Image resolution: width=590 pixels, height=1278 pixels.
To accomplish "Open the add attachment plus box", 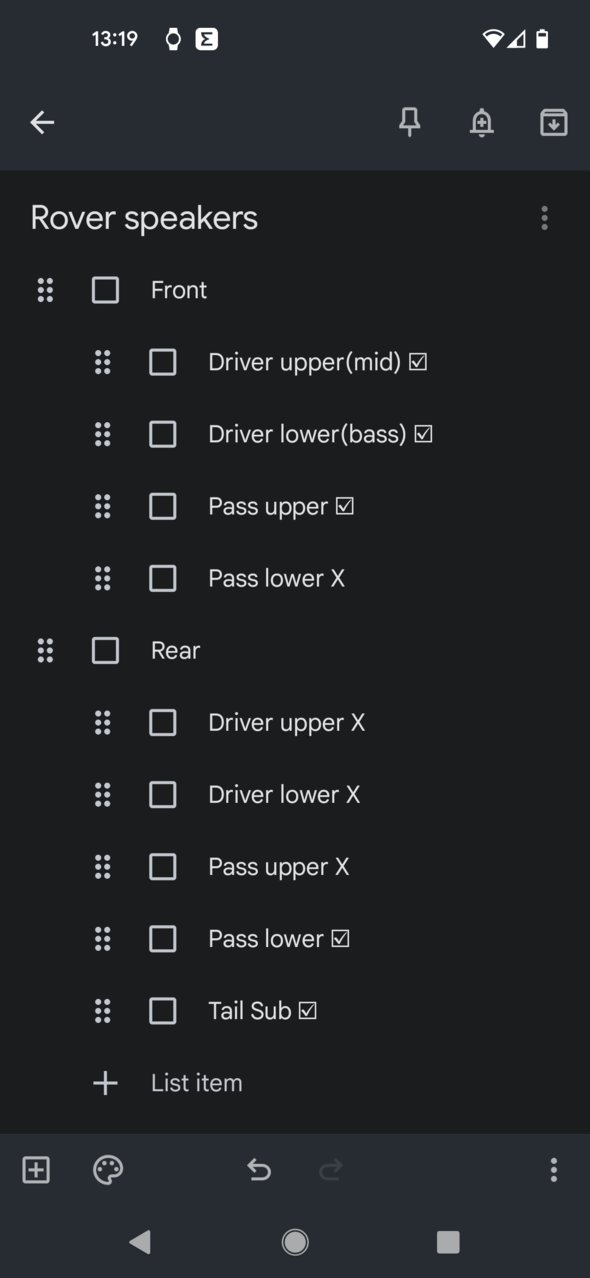I will (36, 1169).
